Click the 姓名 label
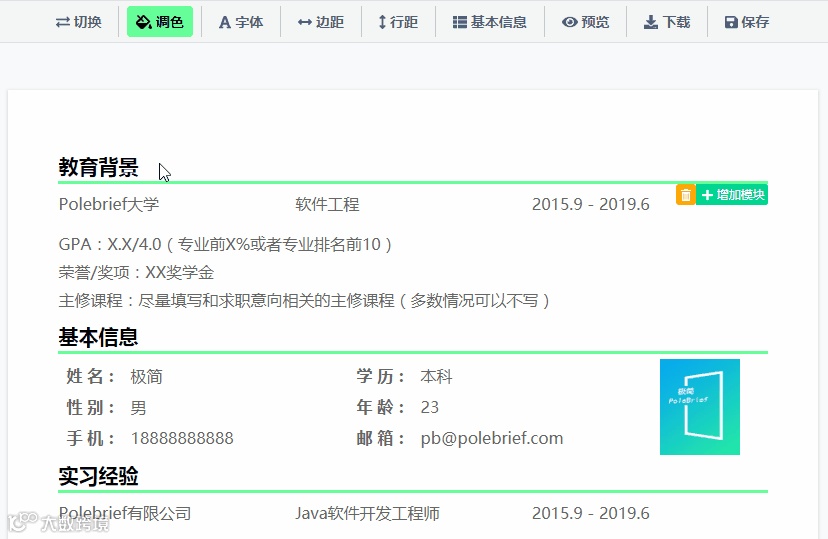 coord(90,376)
